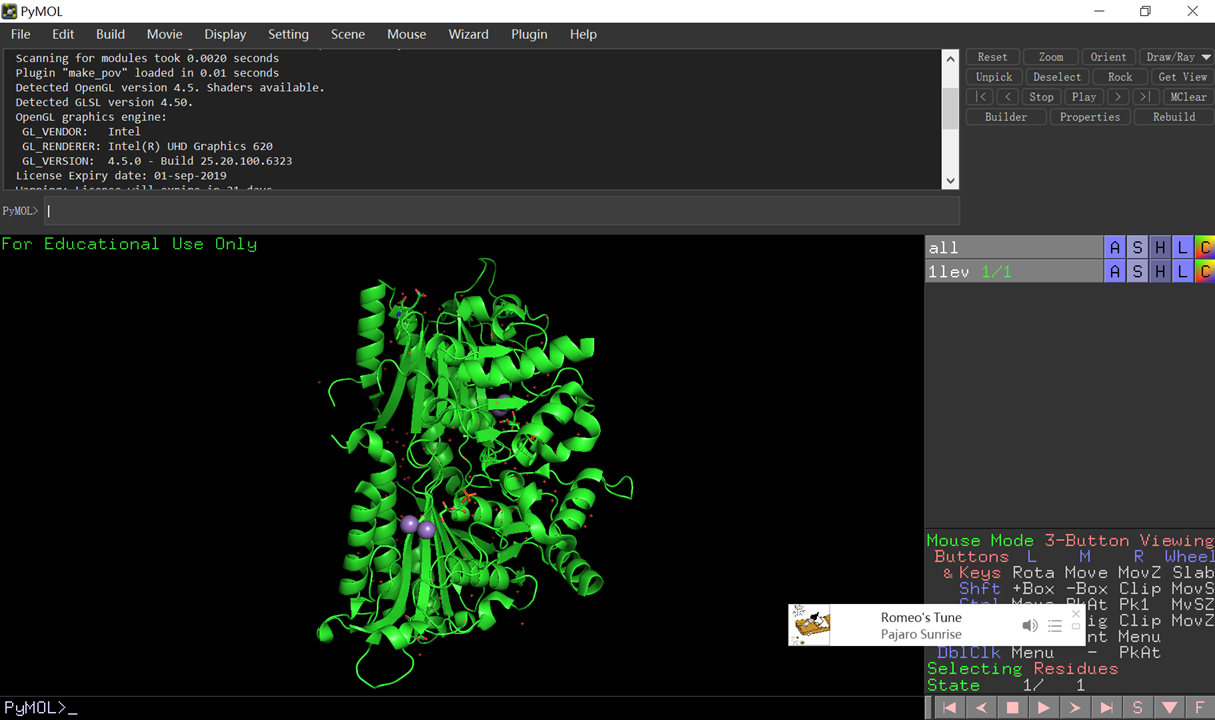1215x720 pixels.
Task: Click log scrollbar up arrow
Action: [950, 58]
